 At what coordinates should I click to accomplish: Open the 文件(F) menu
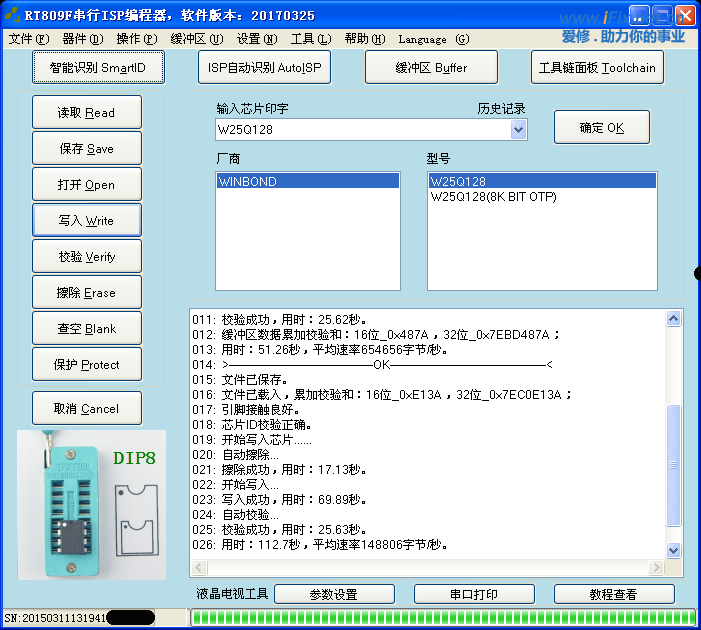(x=29, y=39)
